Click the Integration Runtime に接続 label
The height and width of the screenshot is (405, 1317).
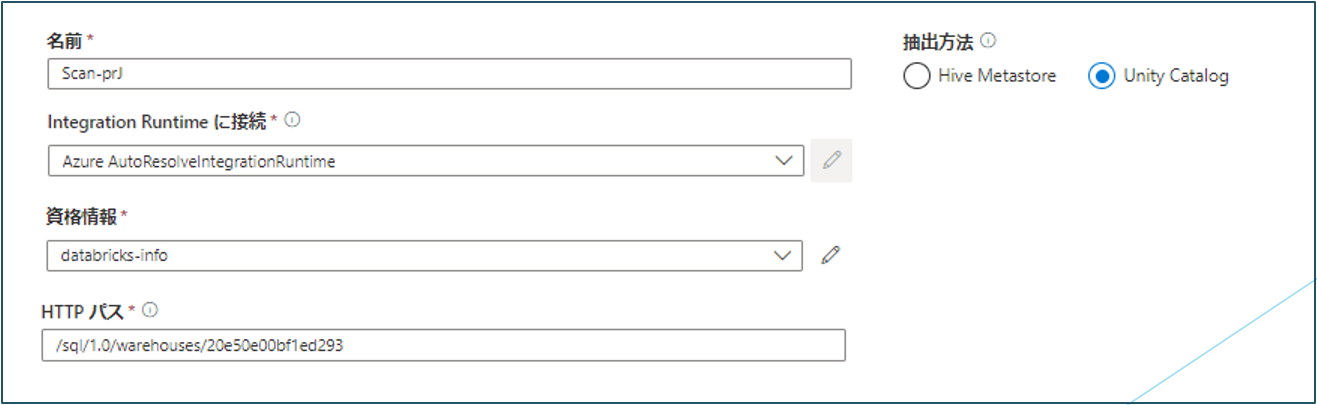point(157,121)
